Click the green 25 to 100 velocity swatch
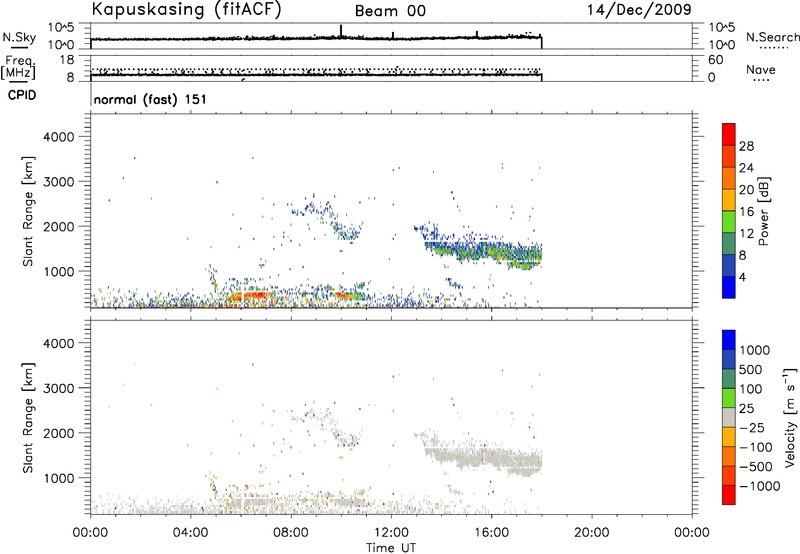Screen dimensions: 800x554 [729, 398]
